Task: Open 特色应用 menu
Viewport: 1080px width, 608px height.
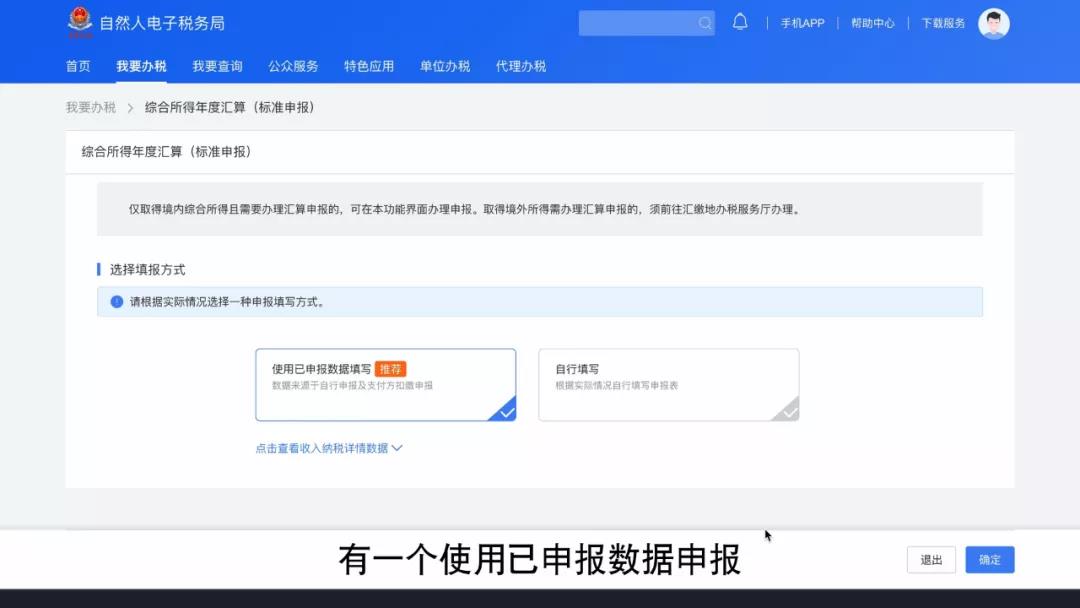Action: coord(369,66)
